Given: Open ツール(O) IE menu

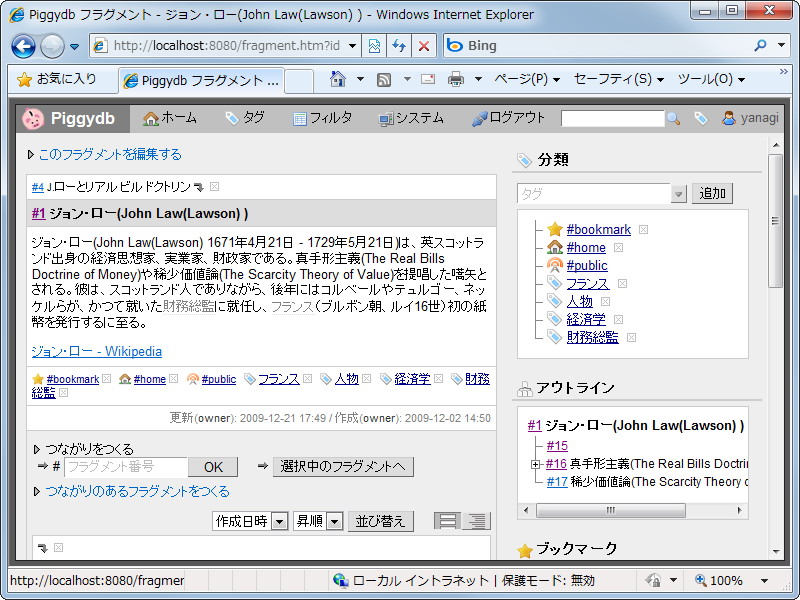Looking at the screenshot, I should click(711, 79).
